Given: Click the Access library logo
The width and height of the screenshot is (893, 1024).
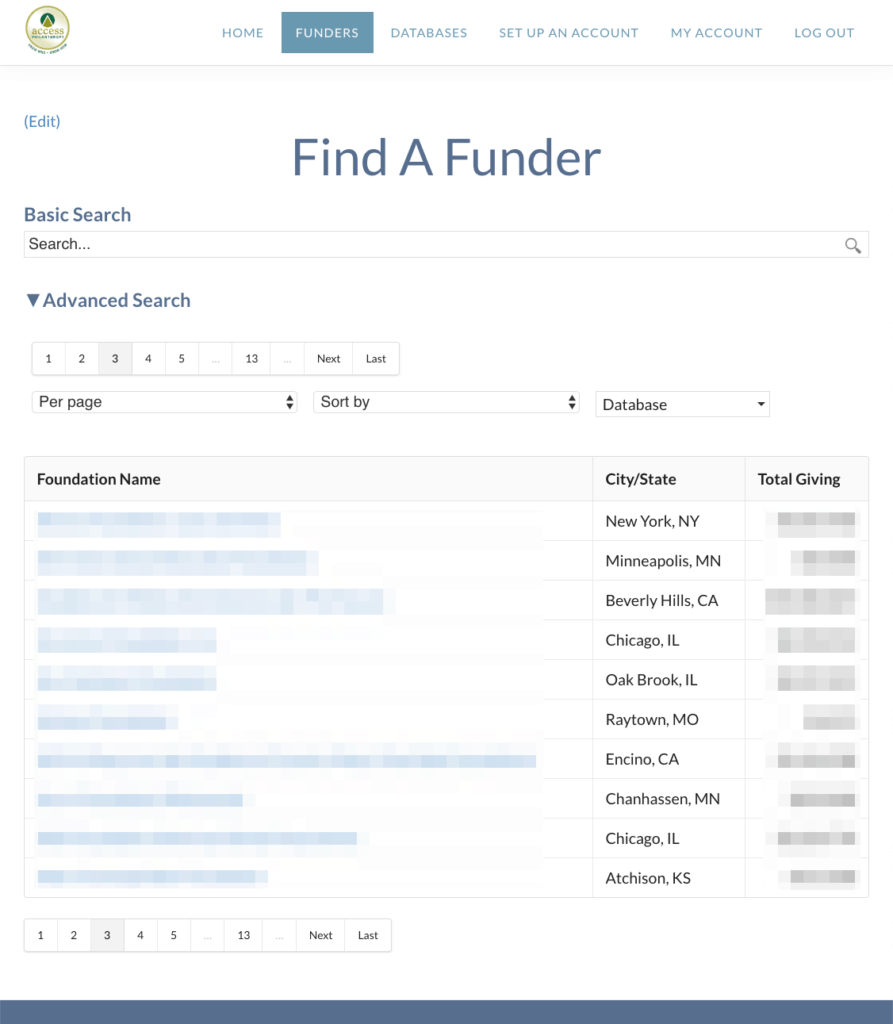Looking at the screenshot, I should [47, 30].
